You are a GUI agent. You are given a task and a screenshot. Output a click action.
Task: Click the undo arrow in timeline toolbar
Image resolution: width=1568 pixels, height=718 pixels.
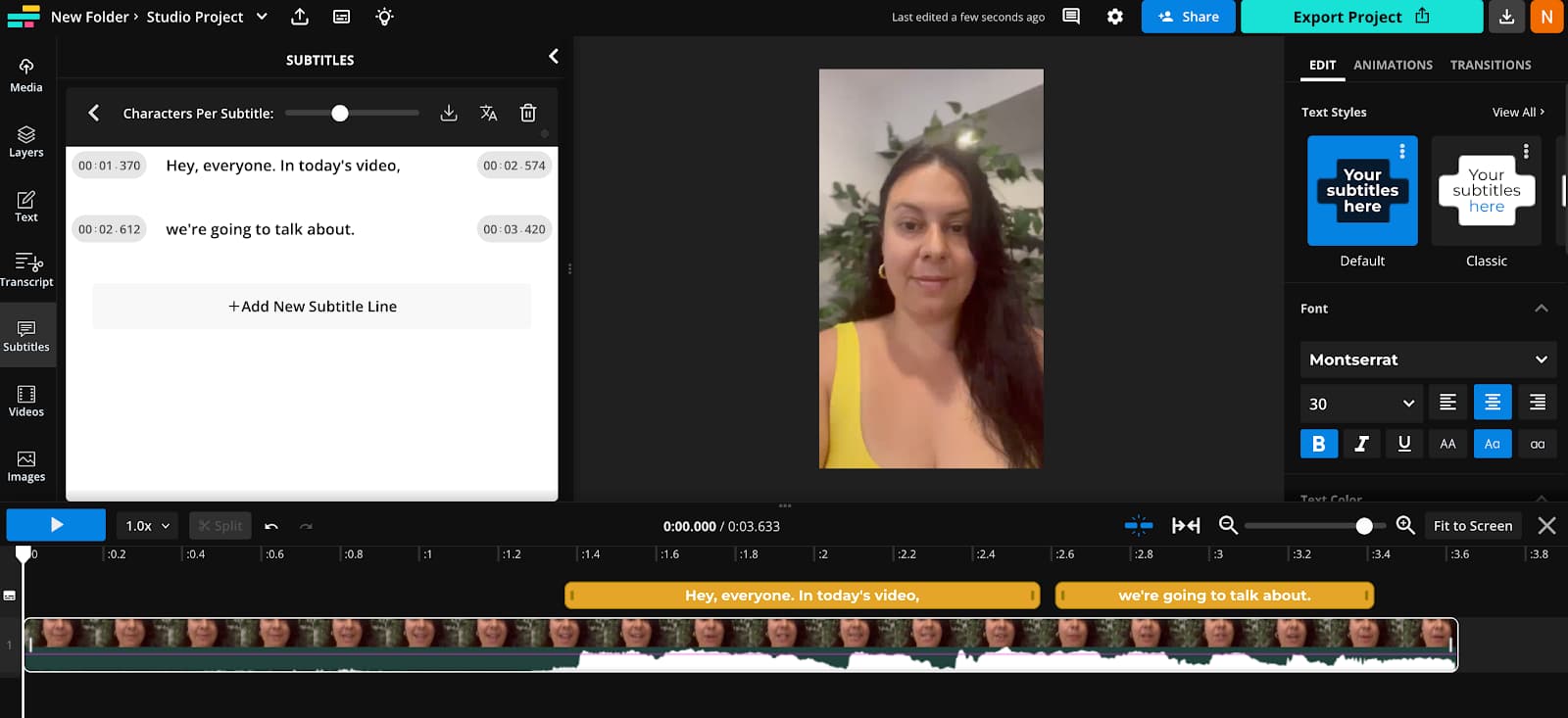click(x=271, y=526)
